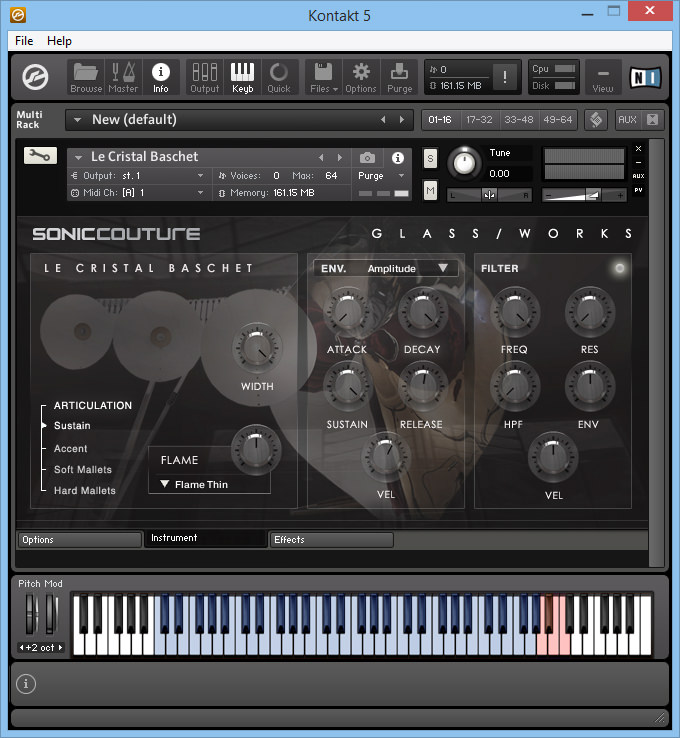Click the info icon in the bottom status area
Image resolution: width=680 pixels, height=738 pixels.
[x=26, y=683]
